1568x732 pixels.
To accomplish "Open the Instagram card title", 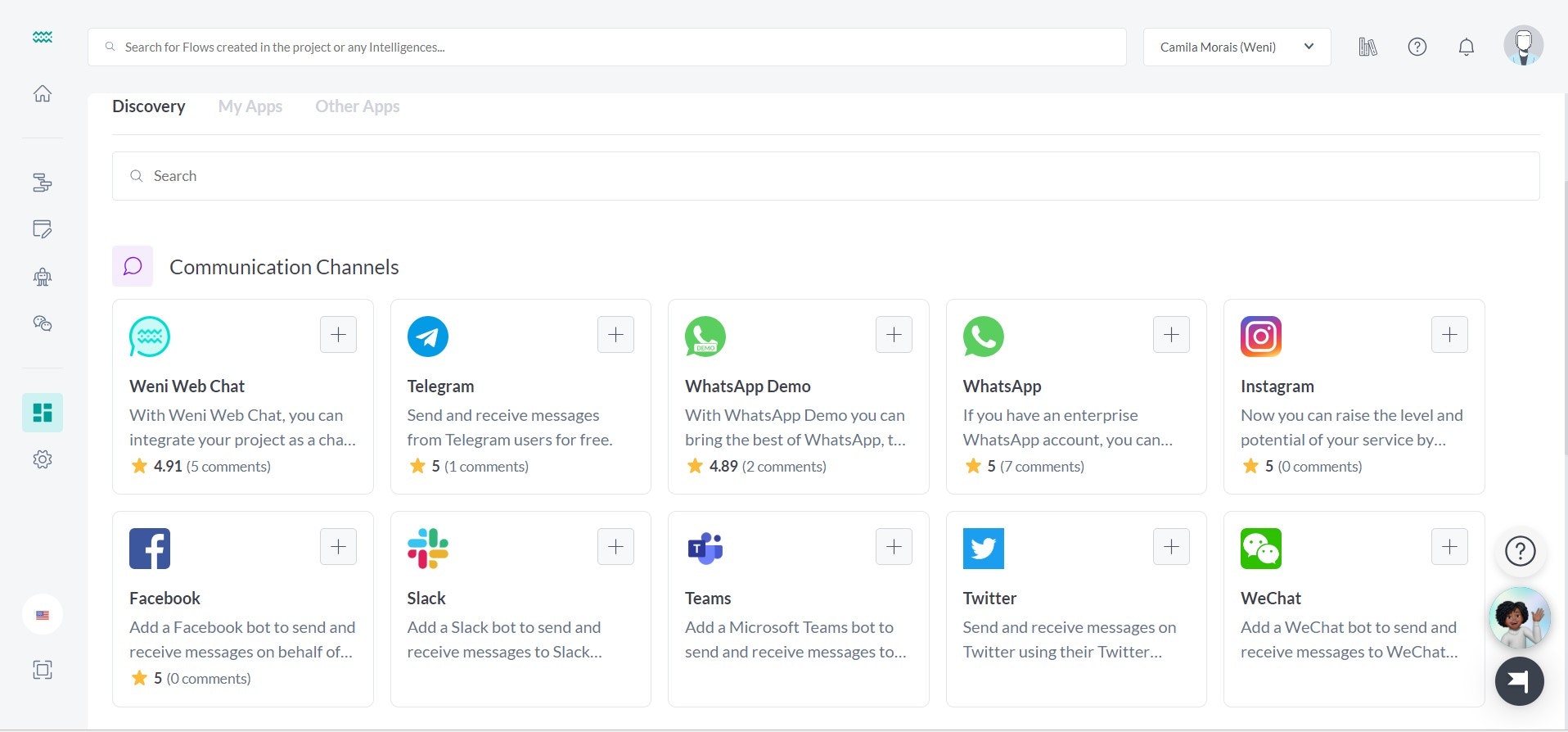I will (x=1277, y=386).
